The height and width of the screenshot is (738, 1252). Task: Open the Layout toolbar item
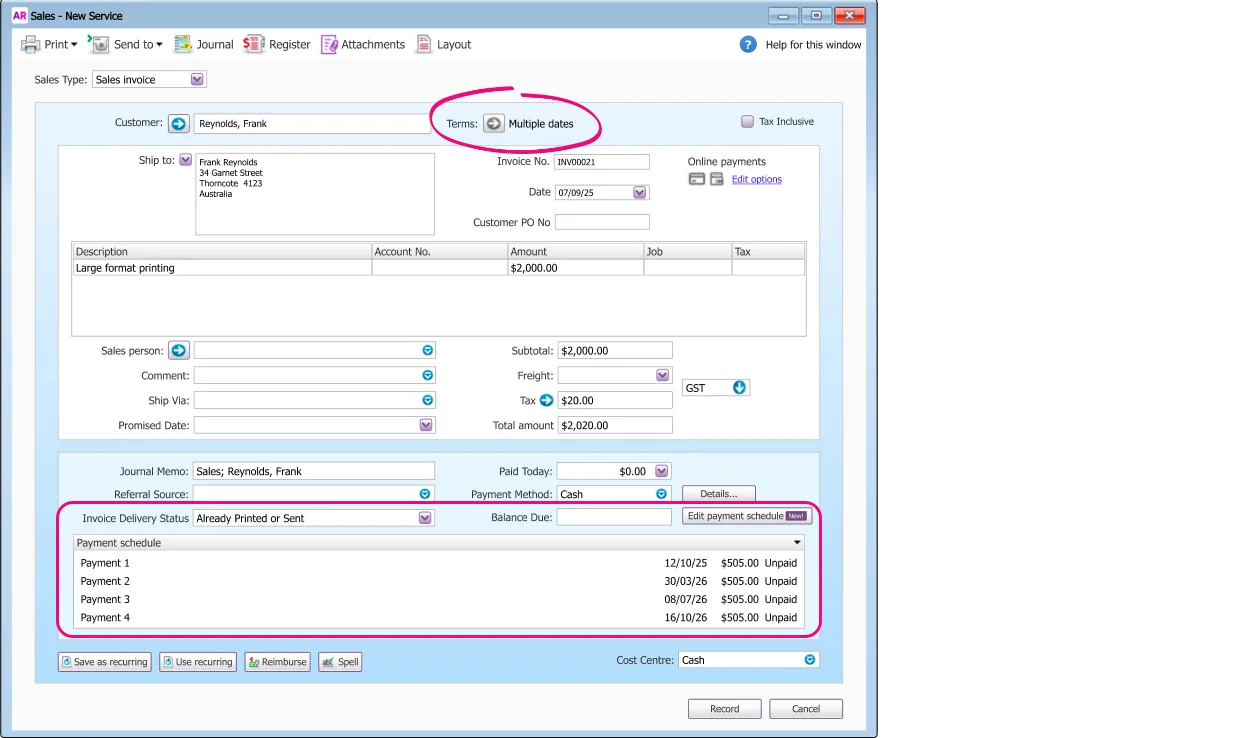pos(444,44)
